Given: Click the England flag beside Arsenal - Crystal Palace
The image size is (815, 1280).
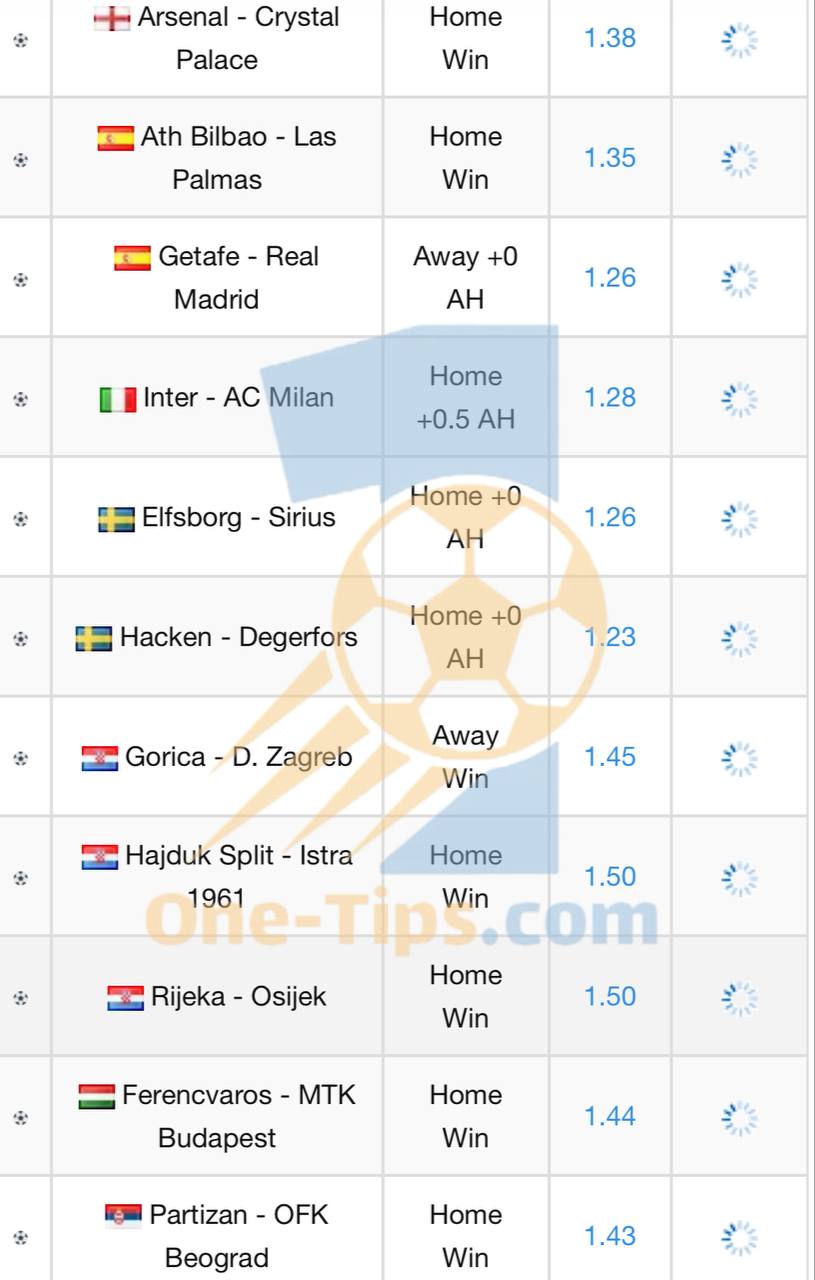Looking at the screenshot, I should click(112, 18).
